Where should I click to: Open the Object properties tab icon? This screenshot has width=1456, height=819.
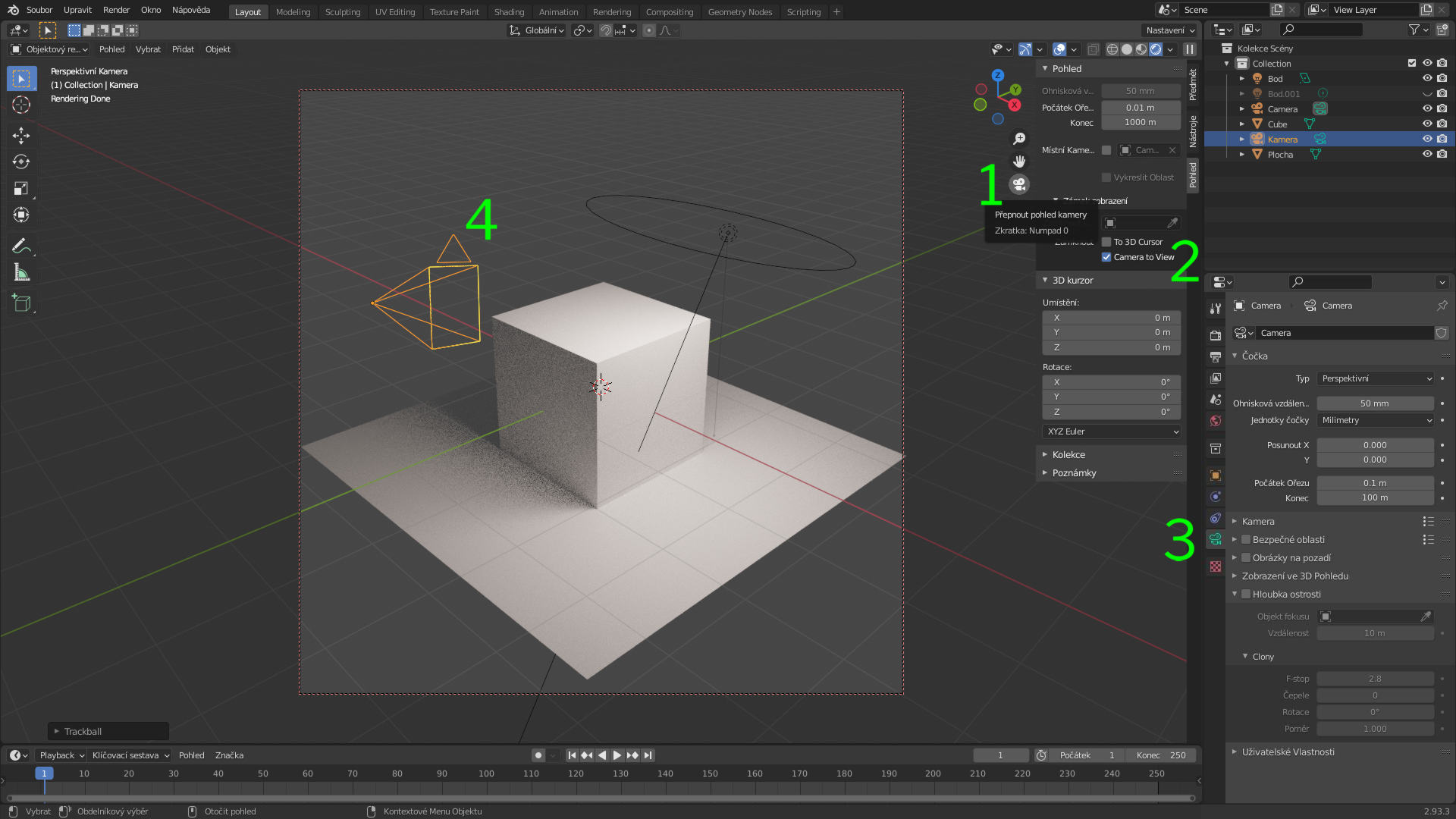click(1216, 475)
